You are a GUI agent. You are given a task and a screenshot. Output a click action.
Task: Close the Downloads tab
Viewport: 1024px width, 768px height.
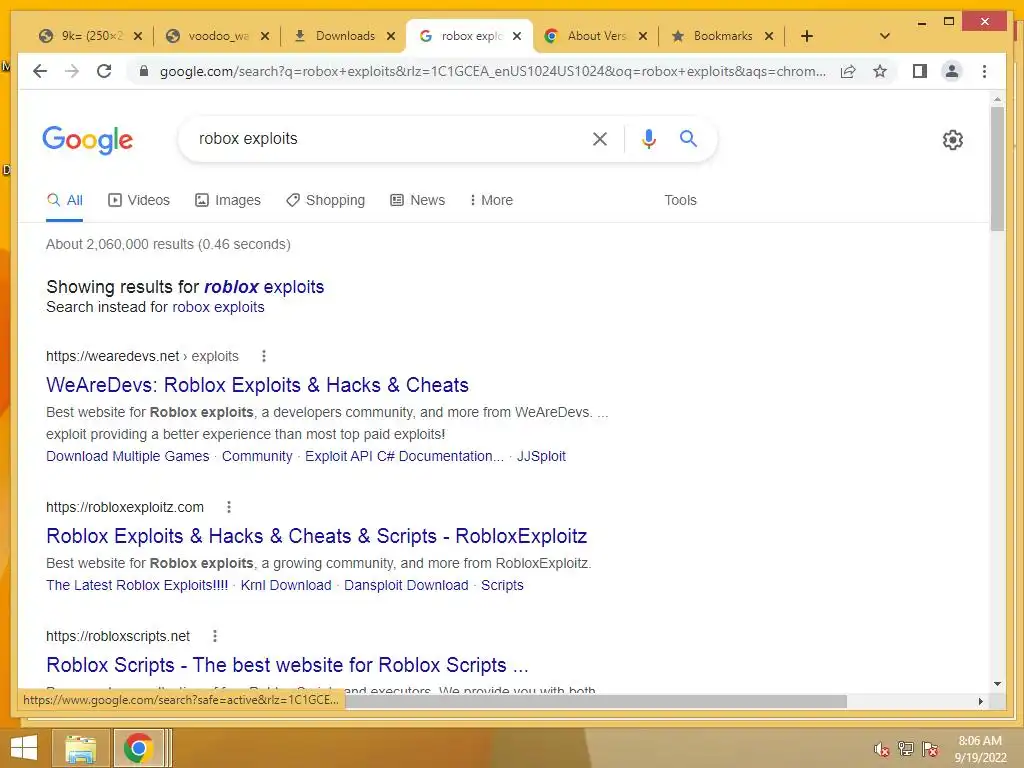point(391,36)
